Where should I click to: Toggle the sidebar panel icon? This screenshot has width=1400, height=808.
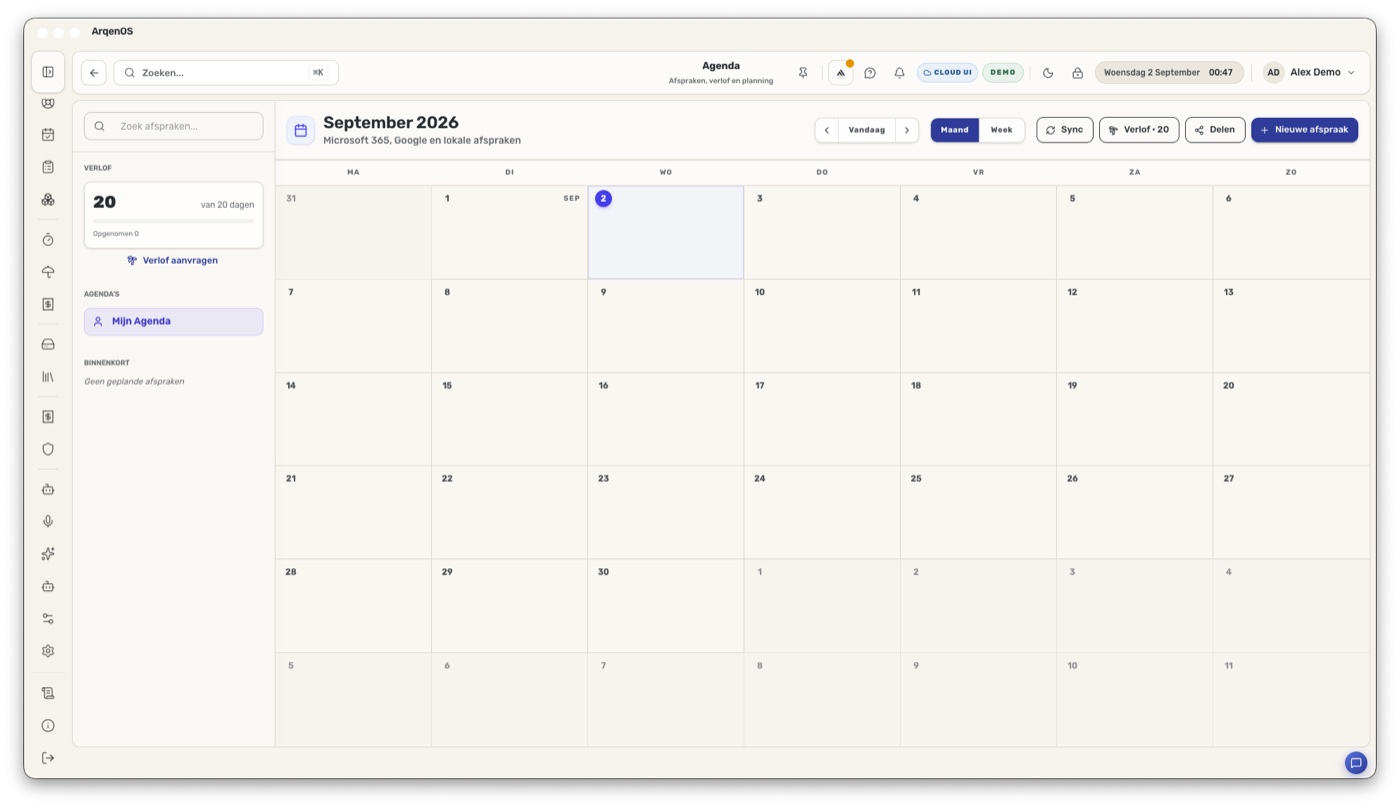click(x=48, y=72)
